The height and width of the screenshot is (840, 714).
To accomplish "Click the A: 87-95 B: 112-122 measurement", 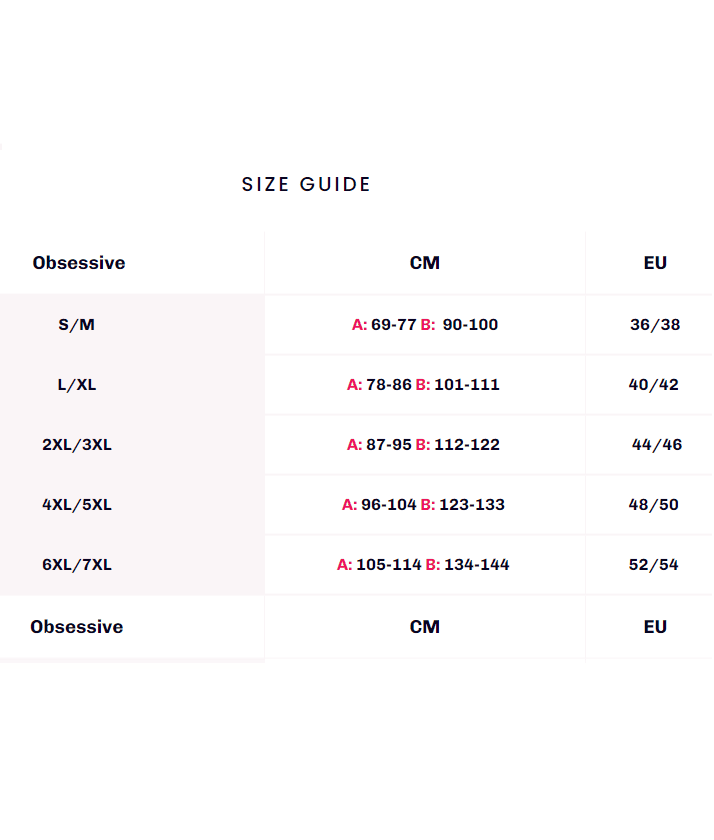I will 423,445.
